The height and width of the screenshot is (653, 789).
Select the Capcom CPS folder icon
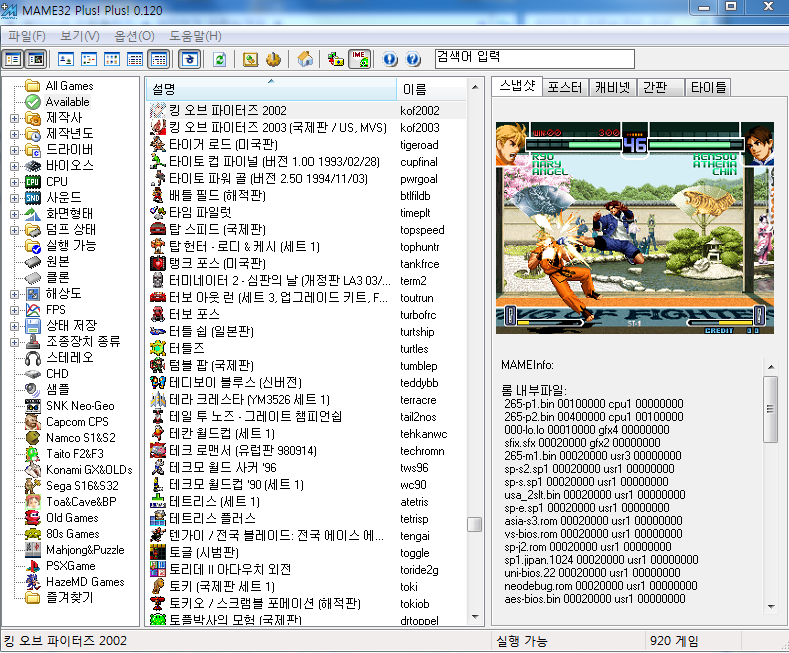(x=33, y=422)
